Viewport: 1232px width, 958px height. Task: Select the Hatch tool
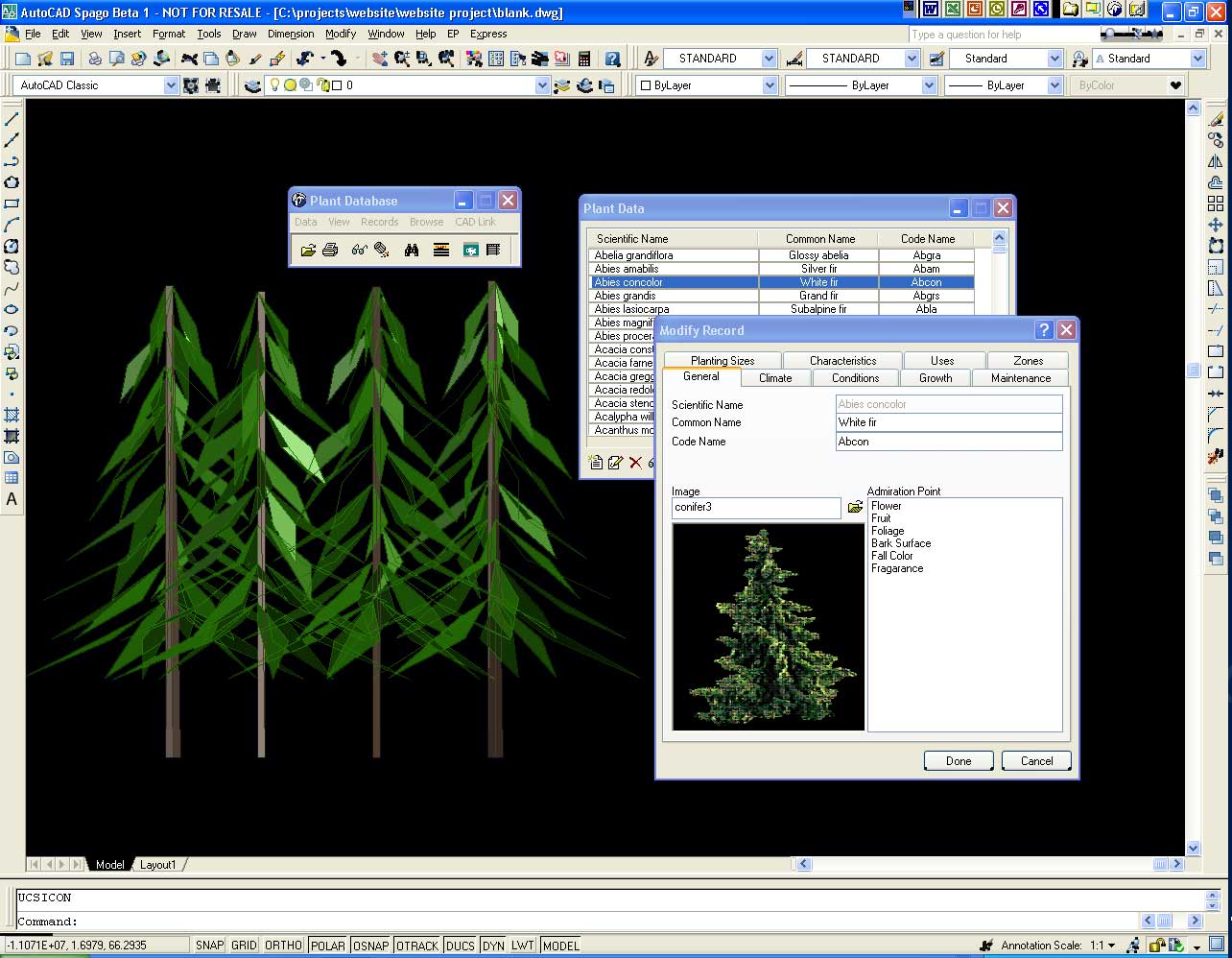(12, 415)
